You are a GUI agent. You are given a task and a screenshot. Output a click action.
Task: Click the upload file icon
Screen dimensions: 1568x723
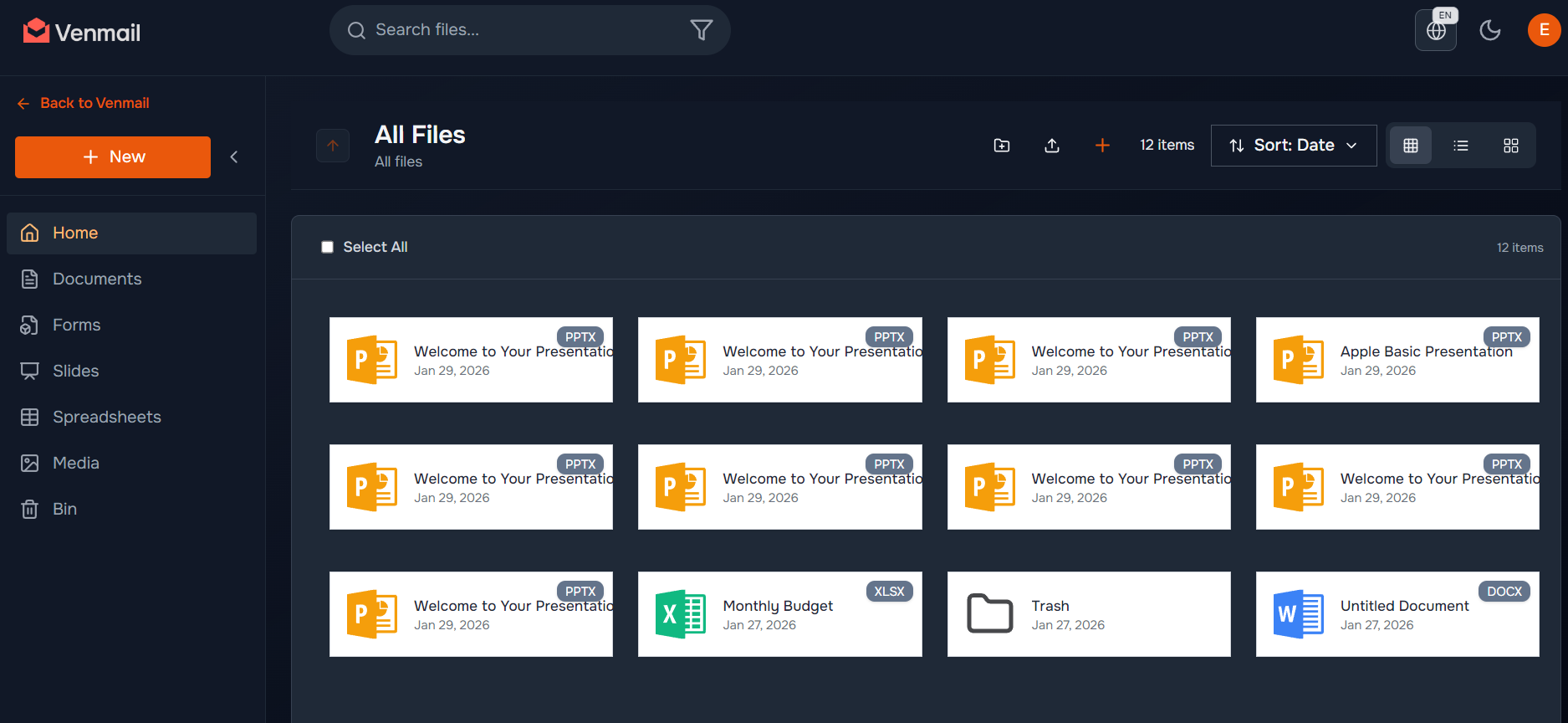(x=1052, y=146)
